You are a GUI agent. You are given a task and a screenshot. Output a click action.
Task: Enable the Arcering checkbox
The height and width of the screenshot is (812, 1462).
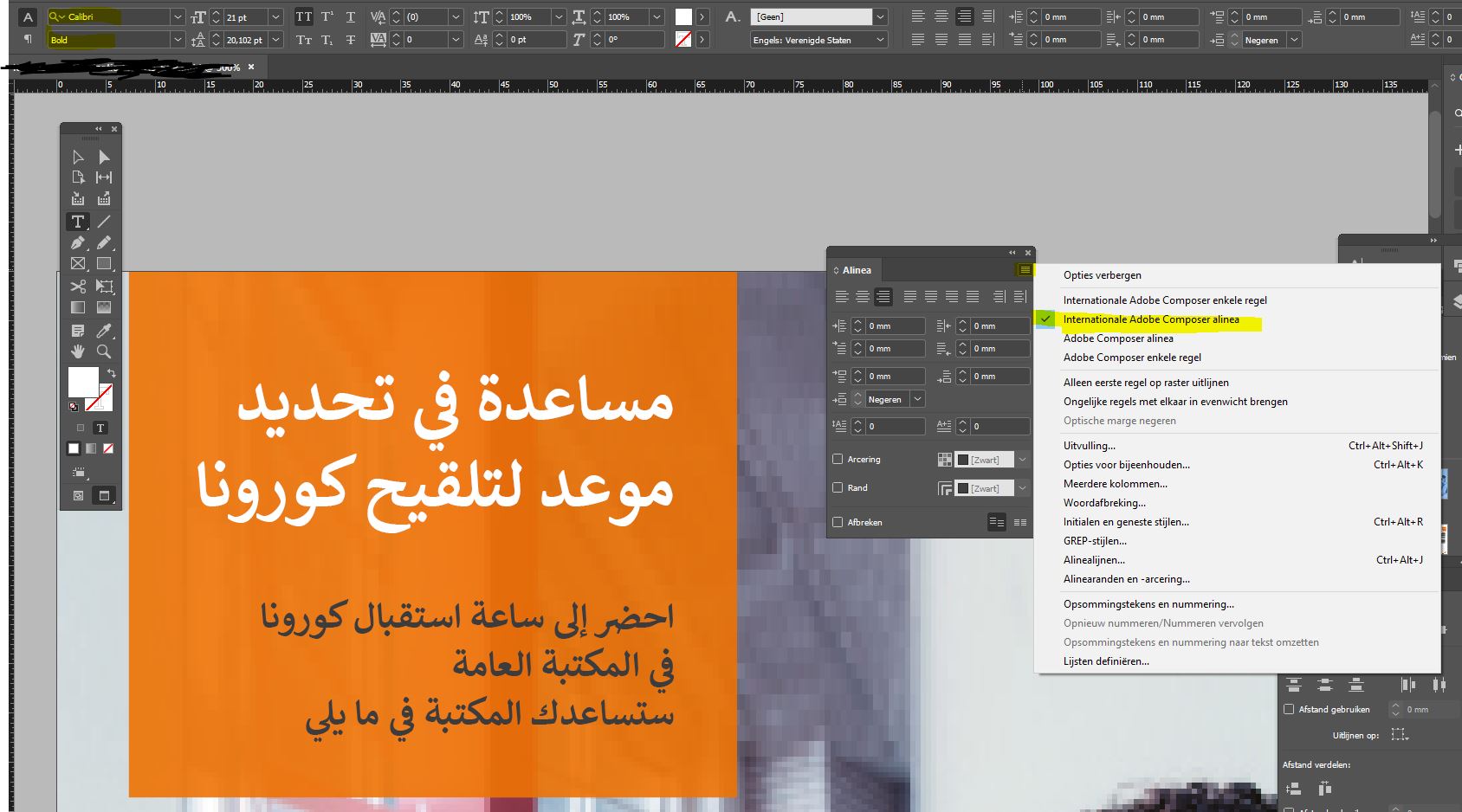838,459
